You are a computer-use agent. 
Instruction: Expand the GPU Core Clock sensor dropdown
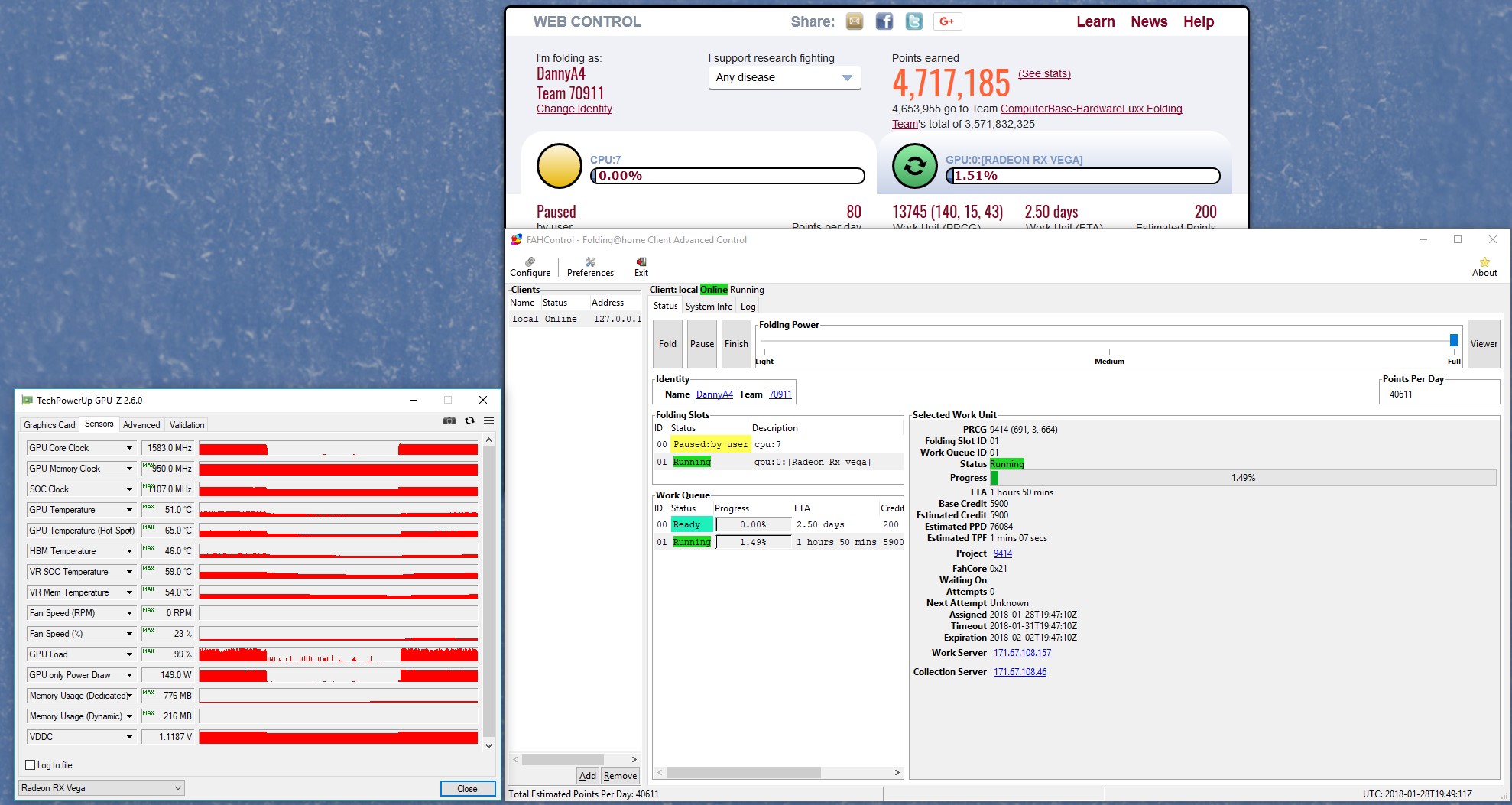click(x=129, y=448)
